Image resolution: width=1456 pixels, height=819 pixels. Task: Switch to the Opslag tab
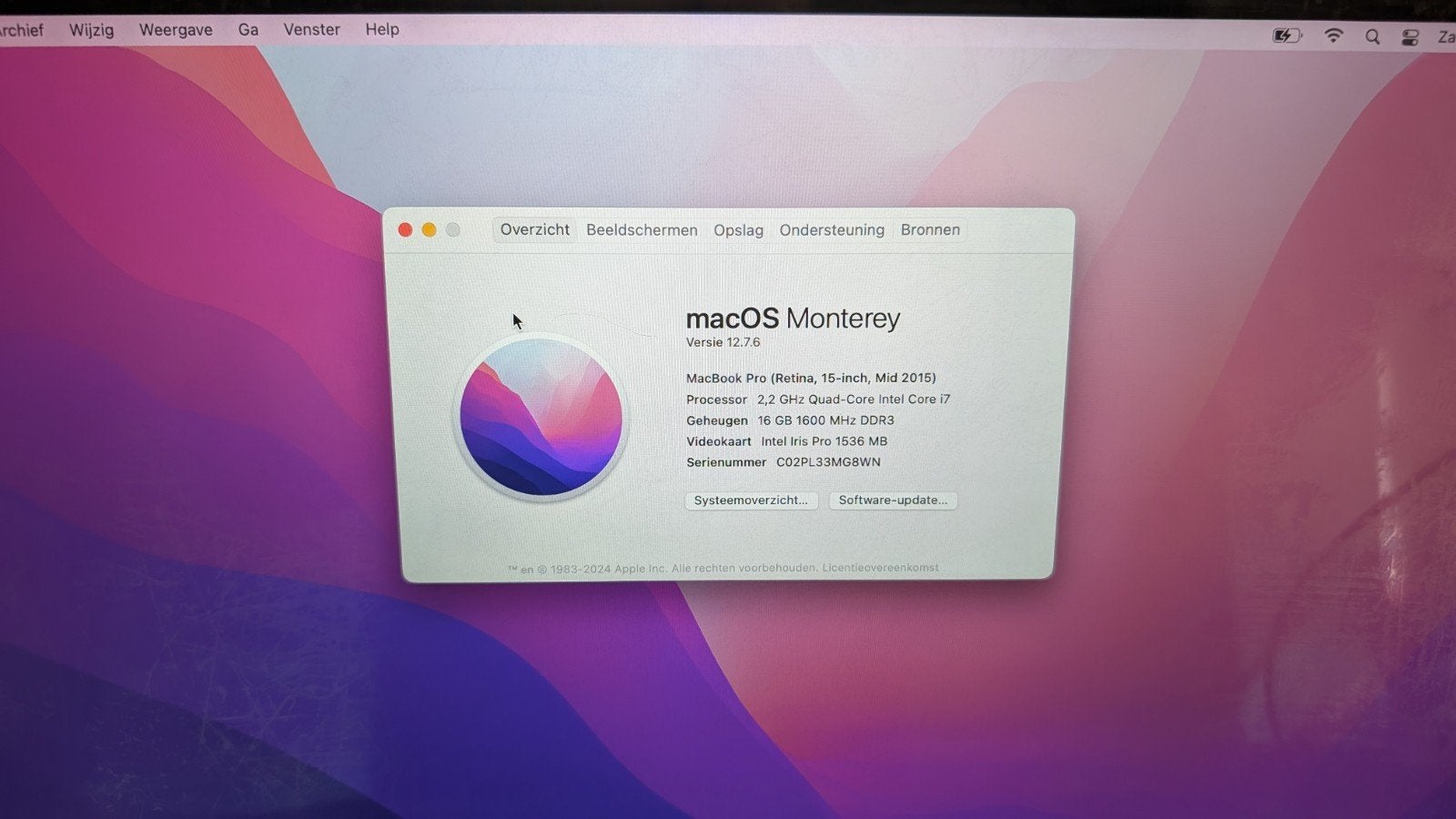point(738,230)
